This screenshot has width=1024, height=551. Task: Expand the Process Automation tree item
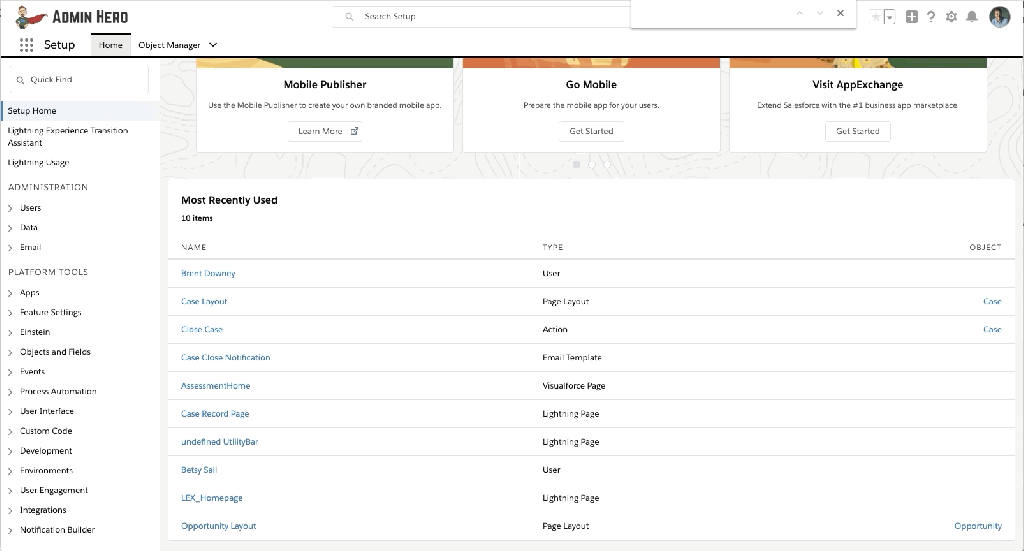tap(10, 392)
